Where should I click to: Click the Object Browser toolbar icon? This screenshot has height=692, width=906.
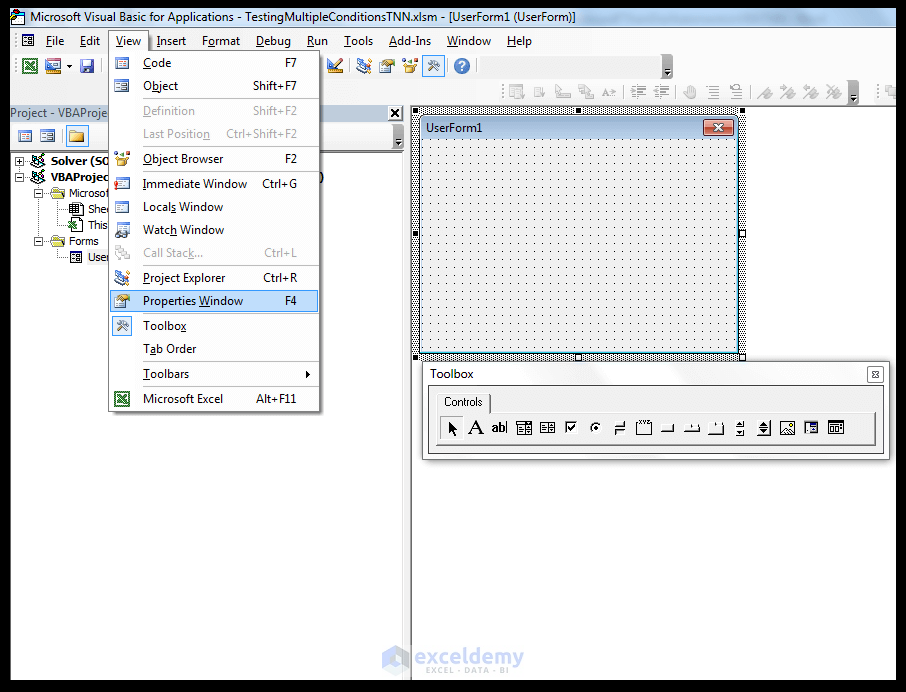[x=410, y=66]
